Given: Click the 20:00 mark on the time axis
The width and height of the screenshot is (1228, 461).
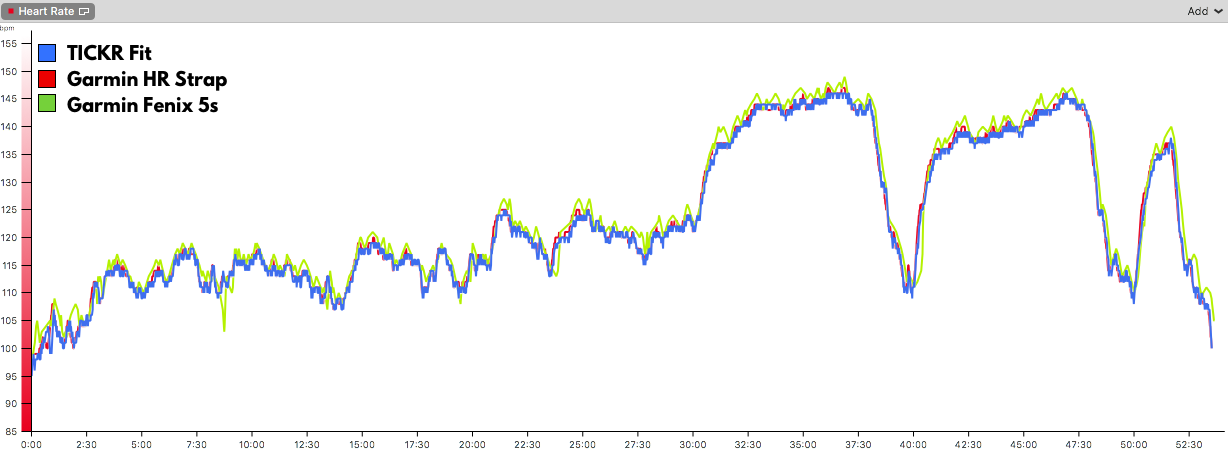Looking at the screenshot, I should click(x=472, y=444).
